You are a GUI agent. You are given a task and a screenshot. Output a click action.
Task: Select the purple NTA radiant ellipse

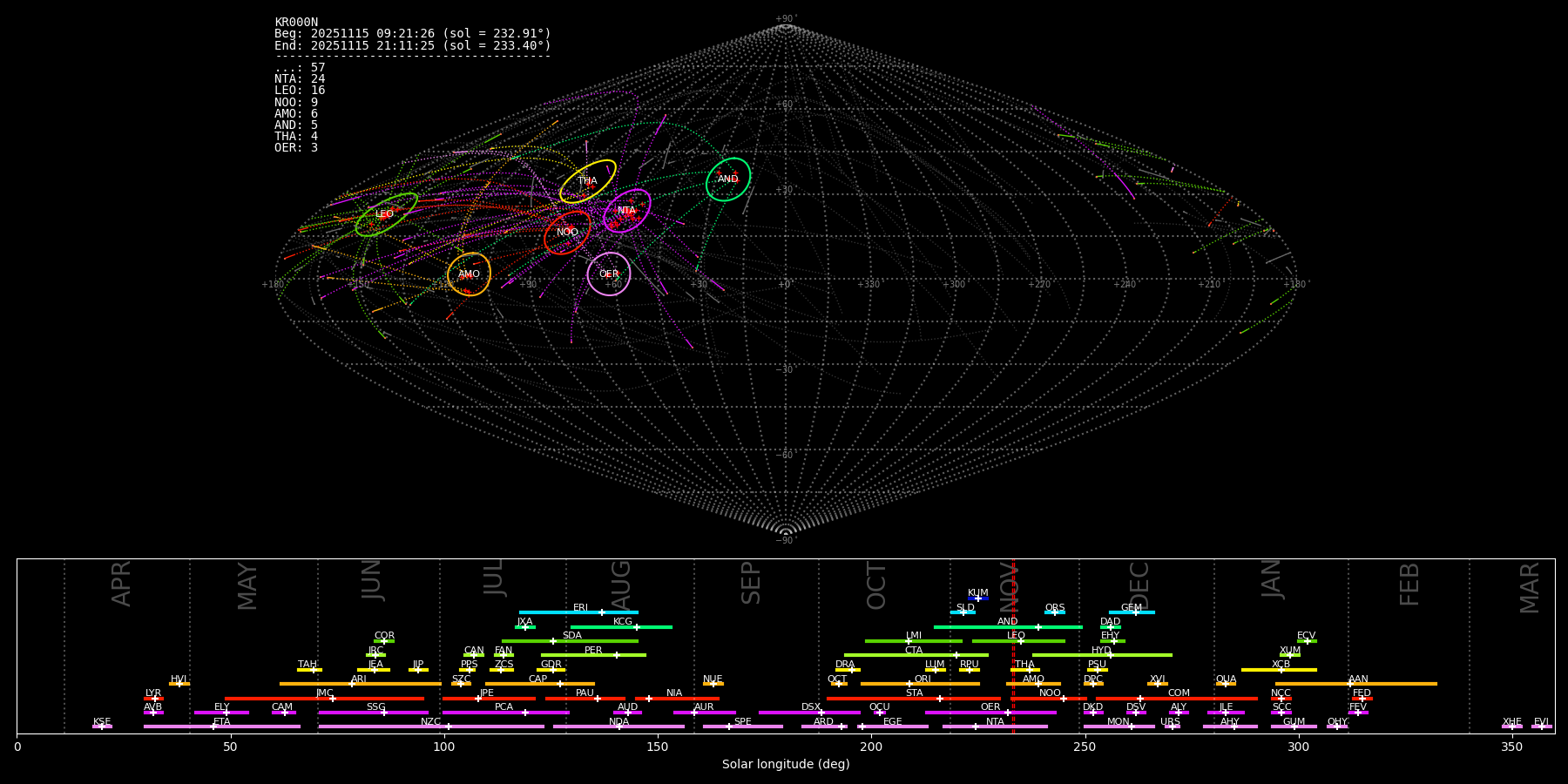coord(627,211)
